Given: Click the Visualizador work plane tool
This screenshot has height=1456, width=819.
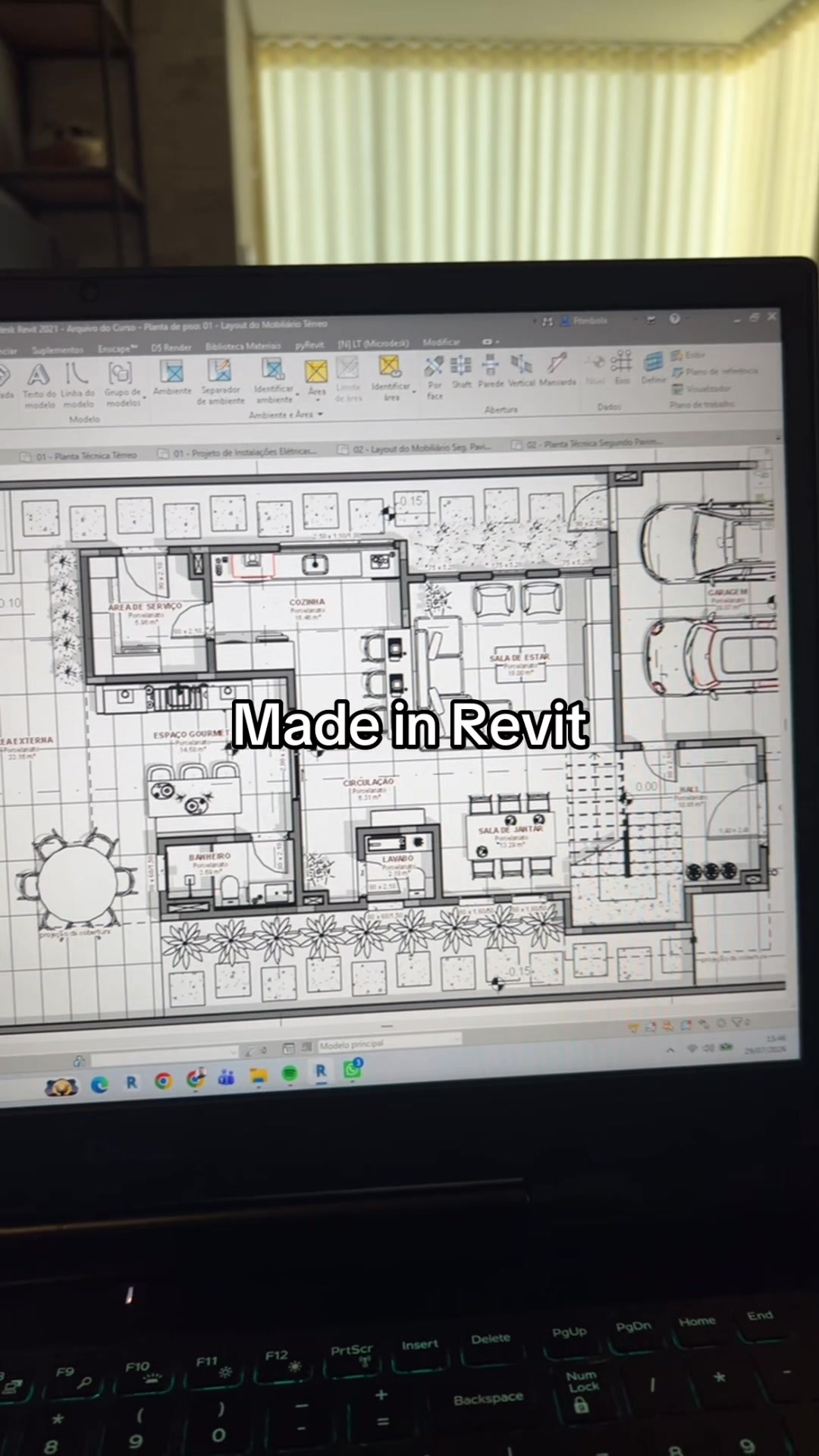Looking at the screenshot, I should pos(702,388).
